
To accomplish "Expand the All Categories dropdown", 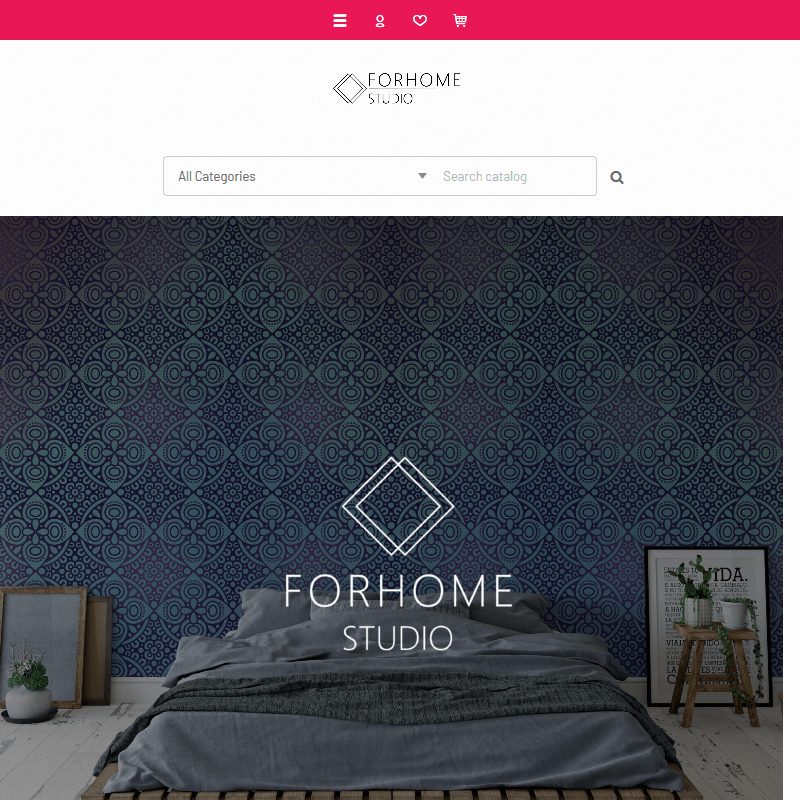I will (303, 176).
